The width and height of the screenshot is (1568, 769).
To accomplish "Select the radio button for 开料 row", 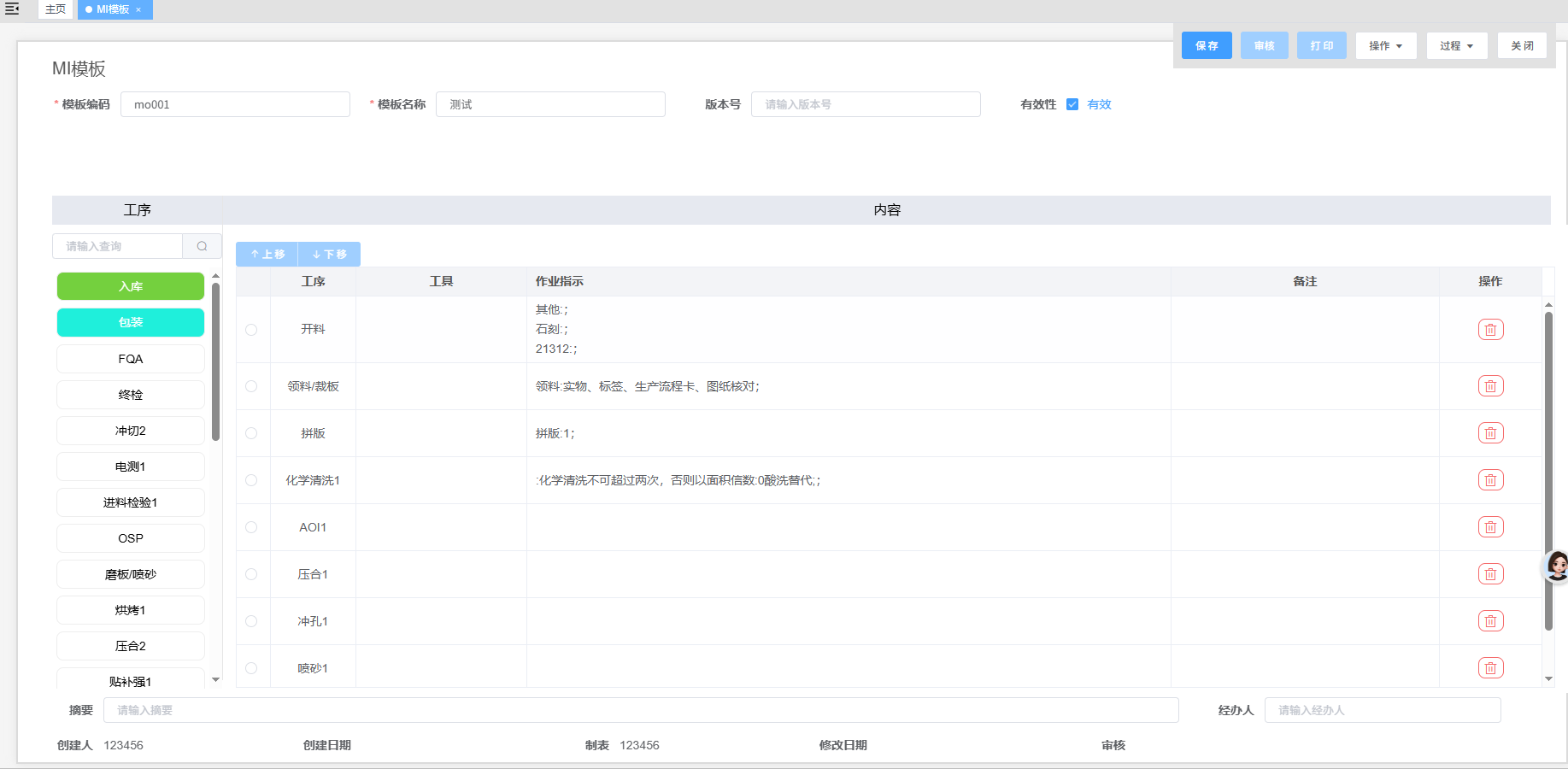I will click(x=251, y=330).
